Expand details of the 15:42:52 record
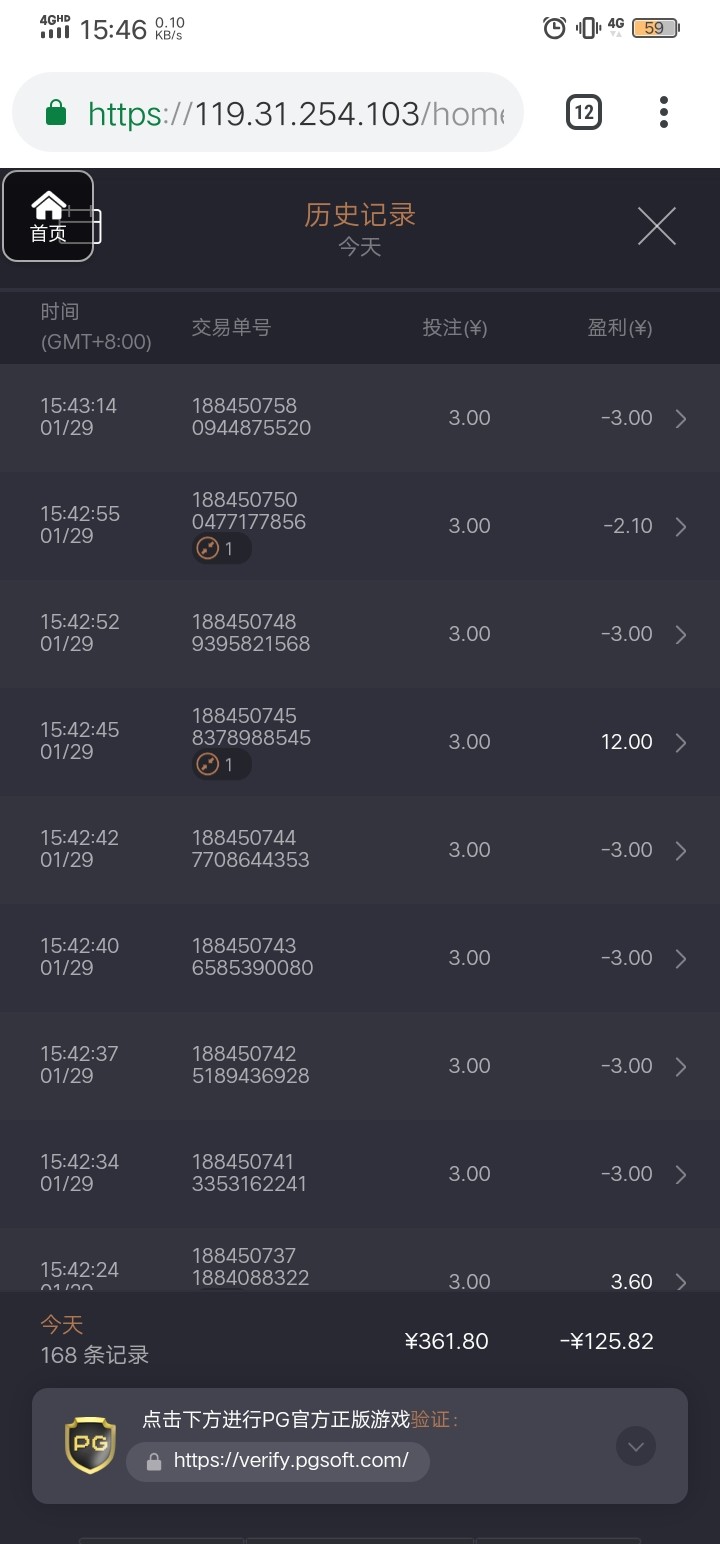 click(681, 635)
